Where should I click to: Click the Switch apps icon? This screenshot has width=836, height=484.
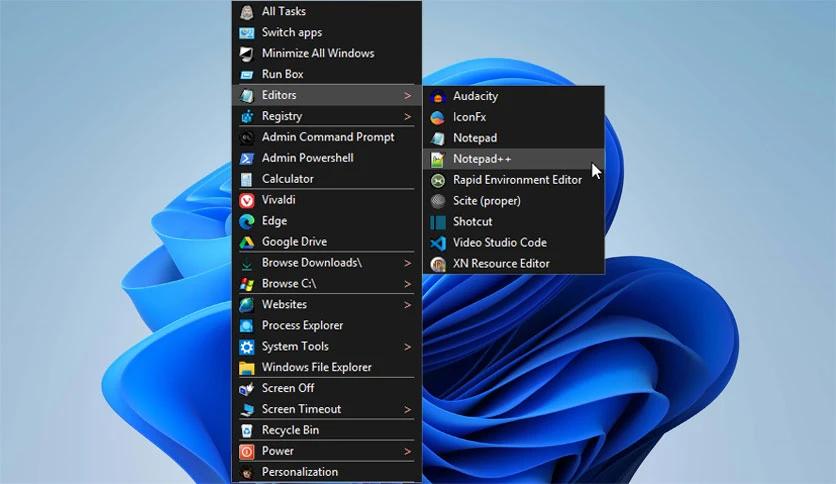click(x=246, y=33)
